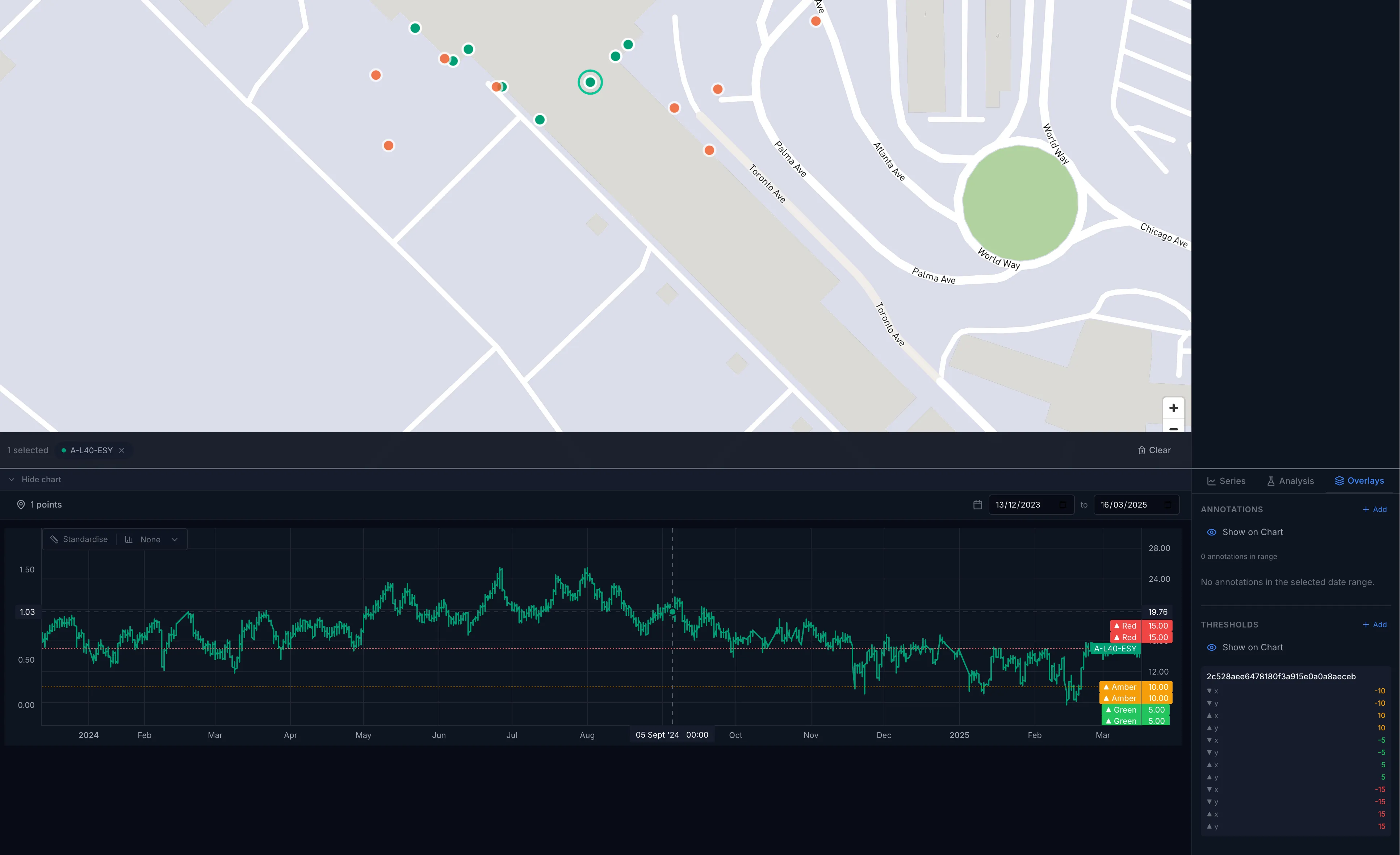Toggle thresholds Show on Chart eye
Screen dimensions: 1400x855
tap(1211, 647)
